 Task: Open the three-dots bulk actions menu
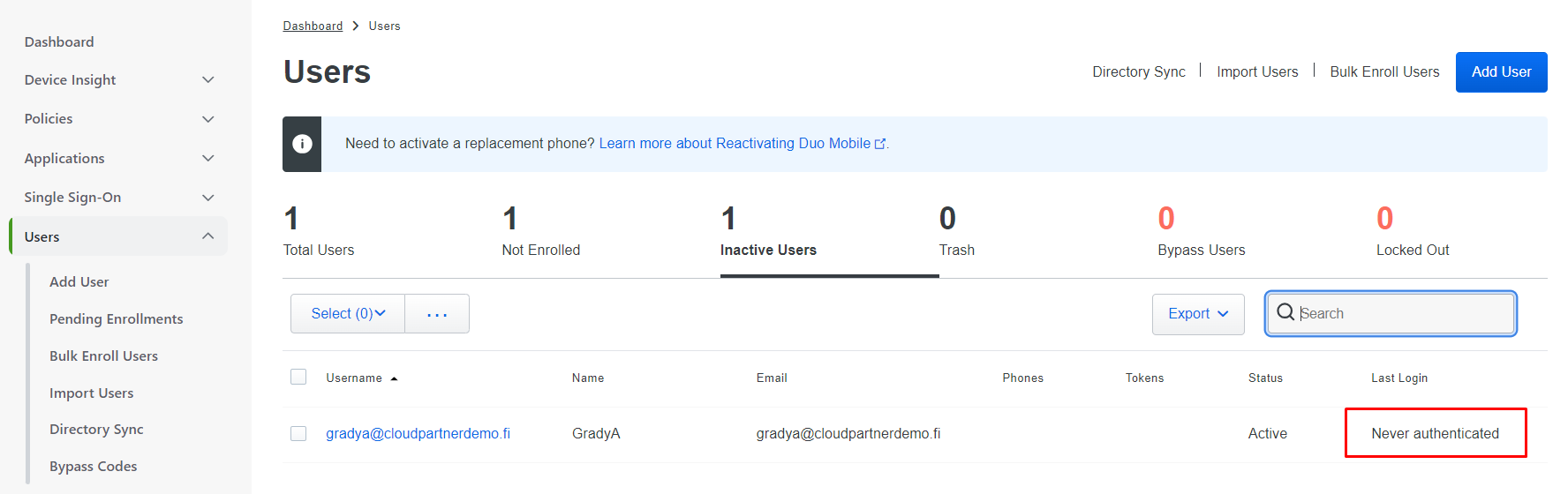pyautogui.click(x=437, y=314)
